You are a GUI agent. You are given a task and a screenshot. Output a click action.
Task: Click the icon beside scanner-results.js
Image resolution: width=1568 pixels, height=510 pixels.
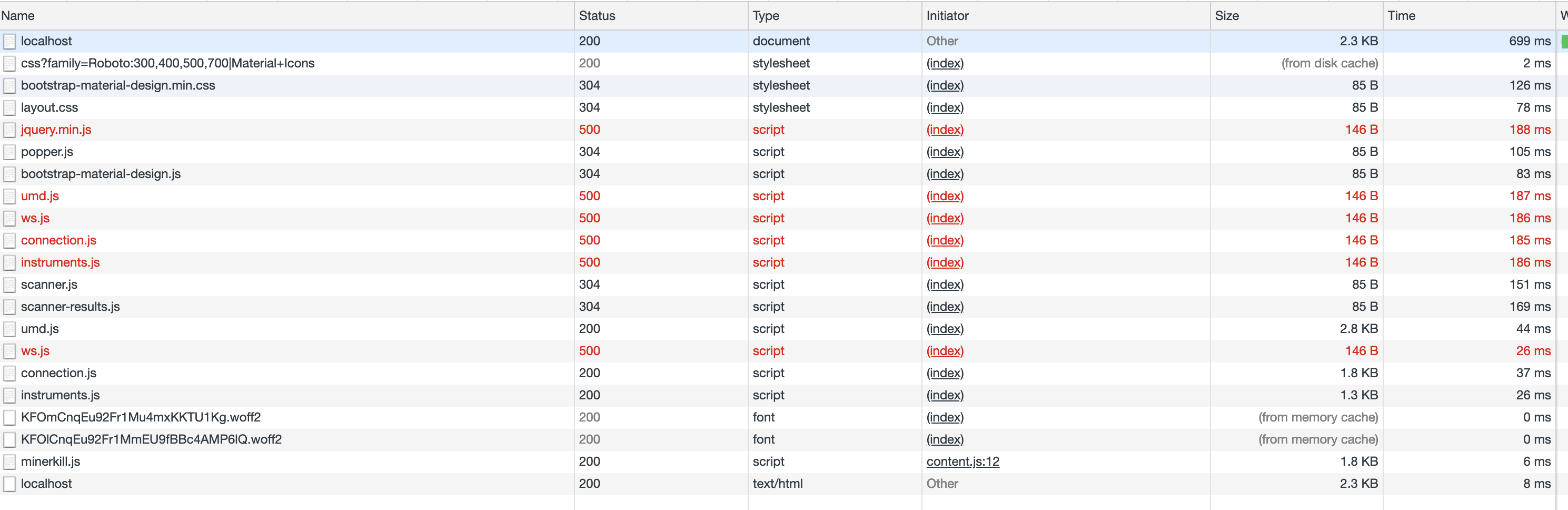click(x=9, y=307)
